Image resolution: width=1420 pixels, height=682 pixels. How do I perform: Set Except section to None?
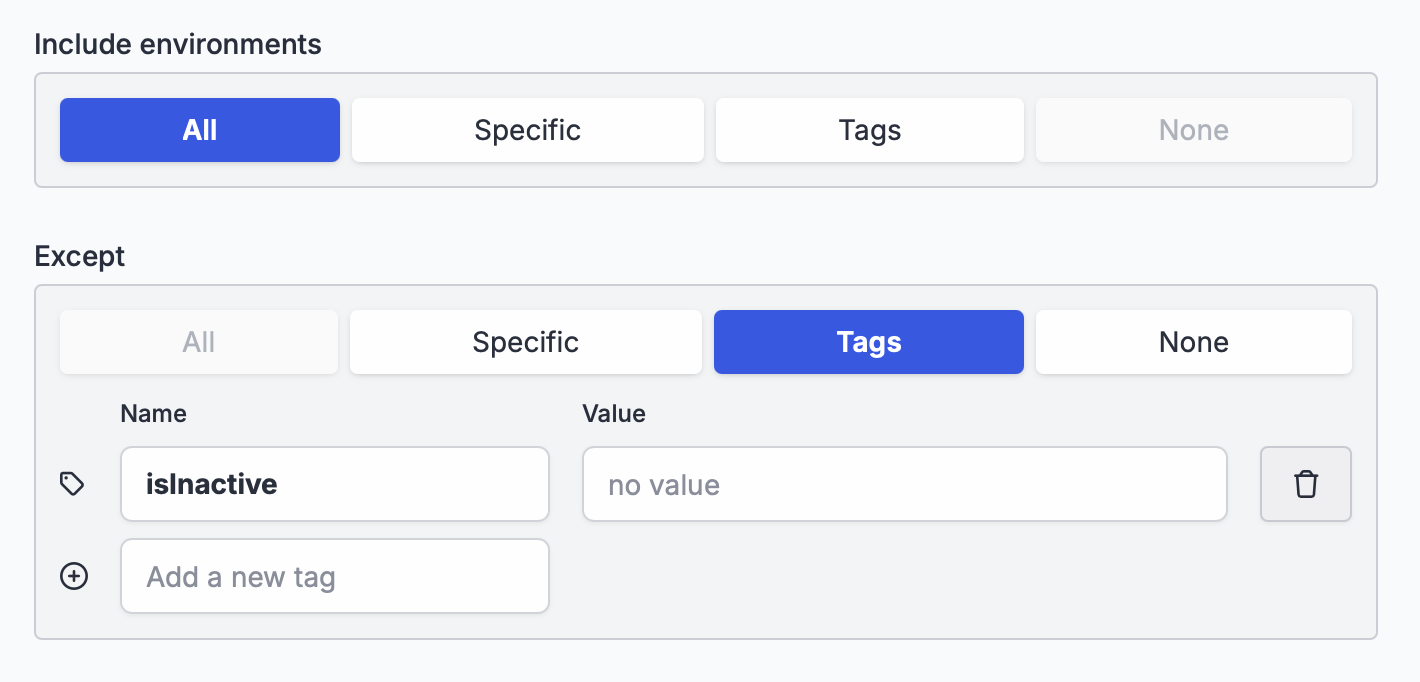click(x=1194, y=342)
